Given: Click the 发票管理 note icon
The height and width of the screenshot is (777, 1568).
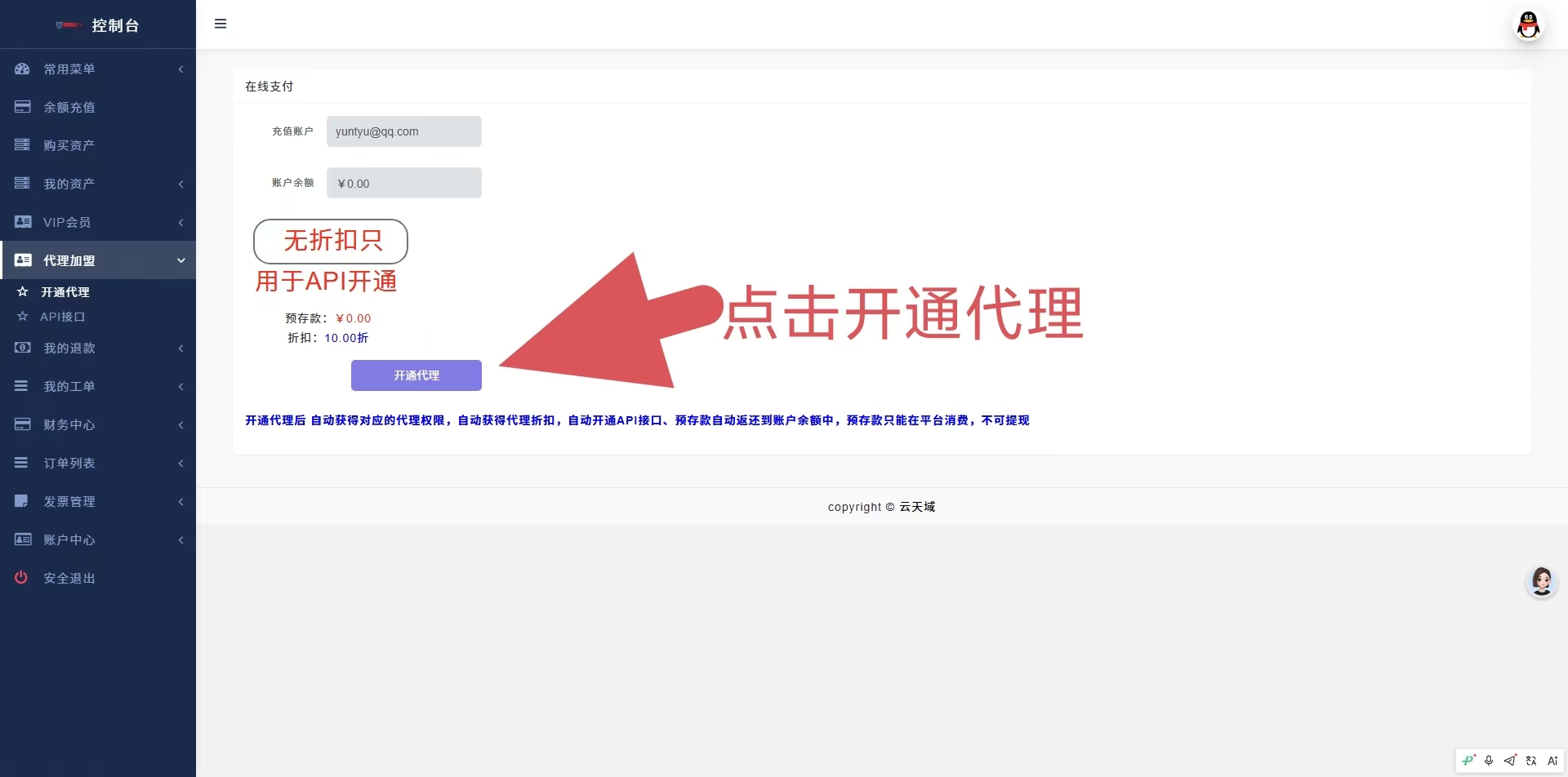Looking at the screenshot, I should pyautogui.click(x=21, y=501).
